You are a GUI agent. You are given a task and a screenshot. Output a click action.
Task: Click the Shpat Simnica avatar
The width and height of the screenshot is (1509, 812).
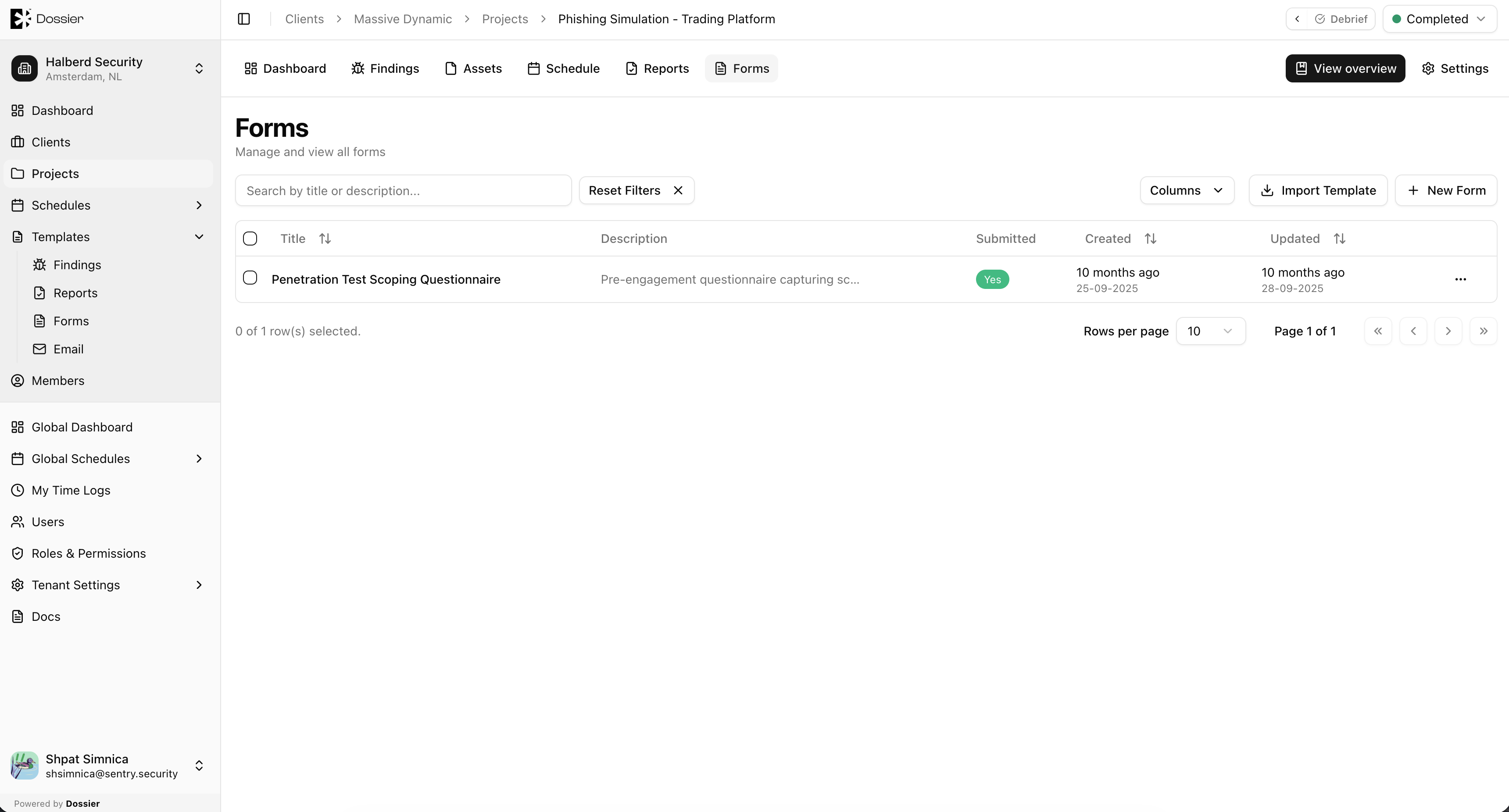click(25, 765)
